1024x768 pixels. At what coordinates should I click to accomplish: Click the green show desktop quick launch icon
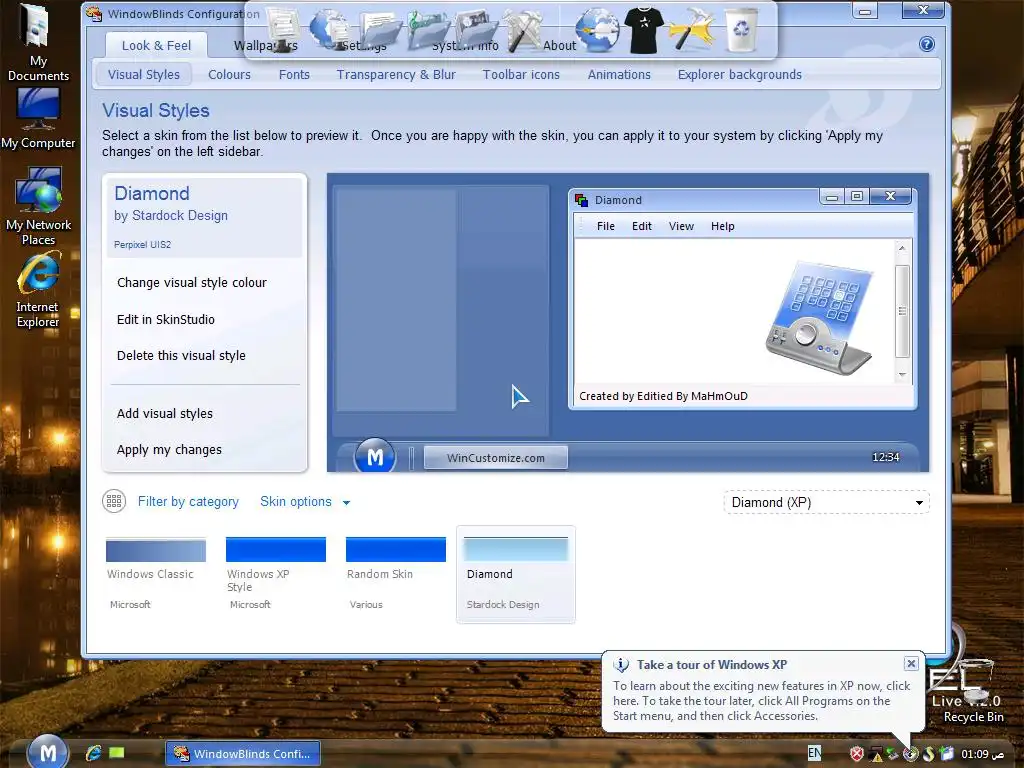click(117, 753)
